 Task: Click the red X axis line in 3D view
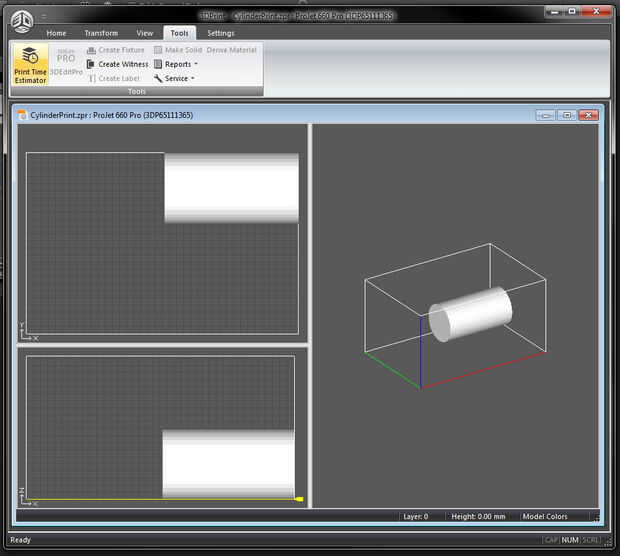tap(484, 371)
